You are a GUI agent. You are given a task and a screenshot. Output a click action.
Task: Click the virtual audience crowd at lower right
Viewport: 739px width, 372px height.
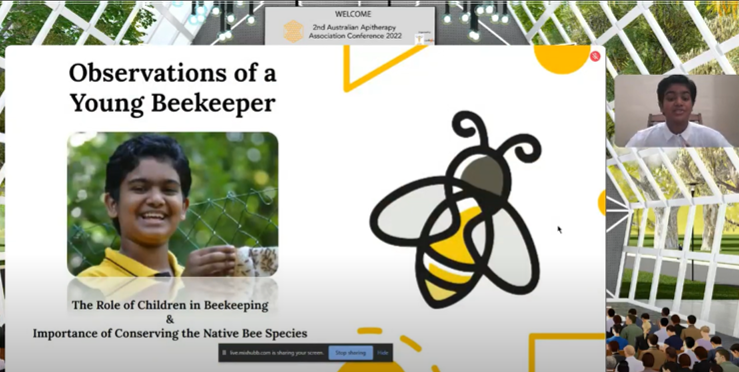[x=673, y=339]
